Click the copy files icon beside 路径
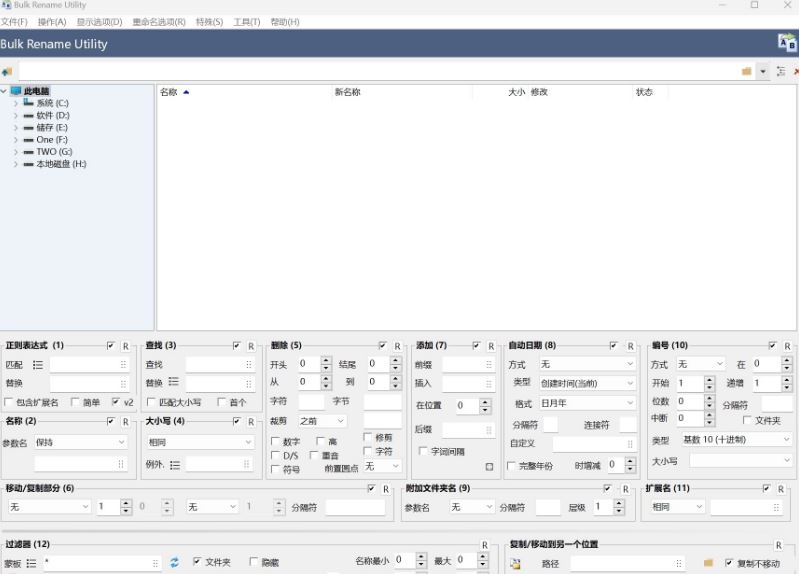This screenshot has width=799, height=574. pos(515,564)
